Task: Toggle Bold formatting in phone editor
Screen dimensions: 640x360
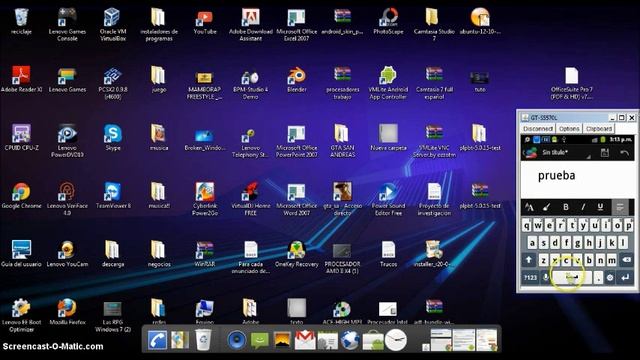Action: [x=566, y=207]
